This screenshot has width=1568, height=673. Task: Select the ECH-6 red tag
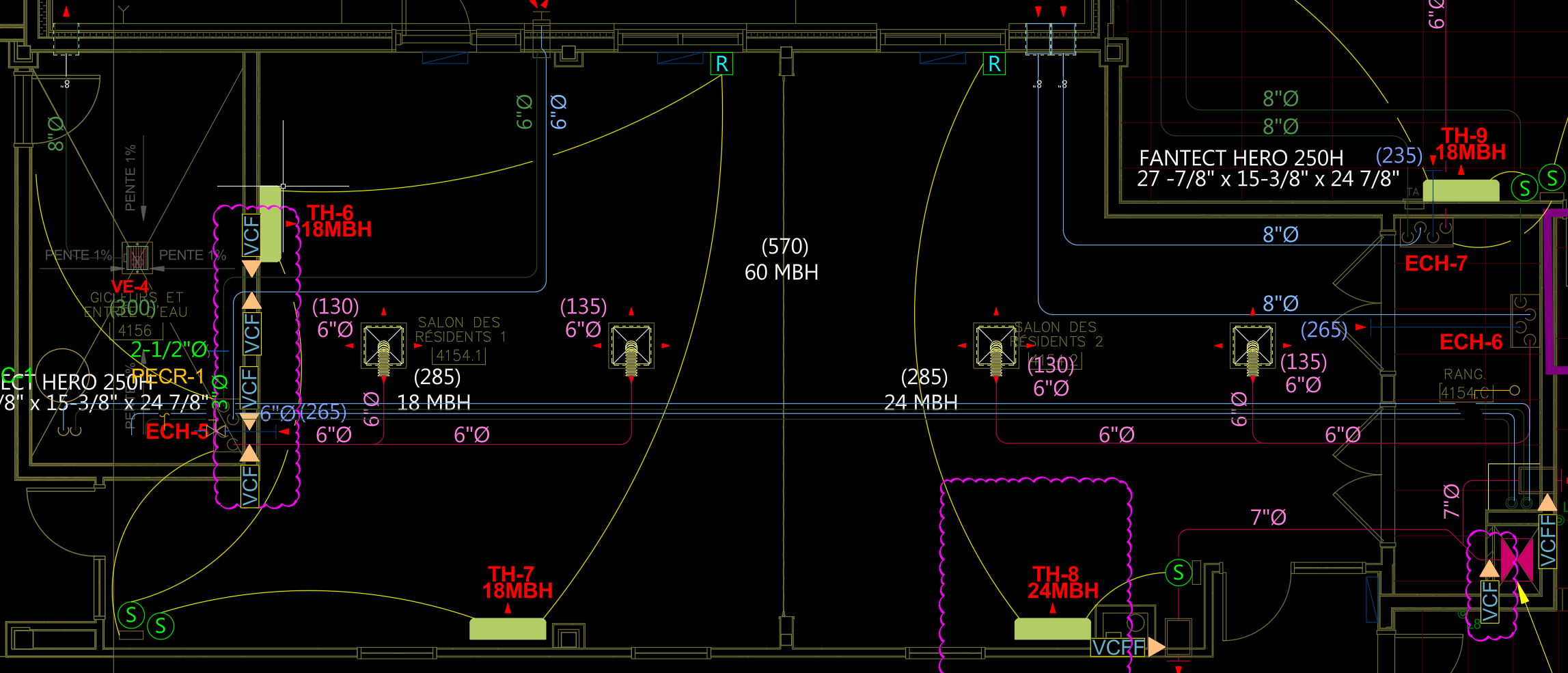click(1470, 342)
